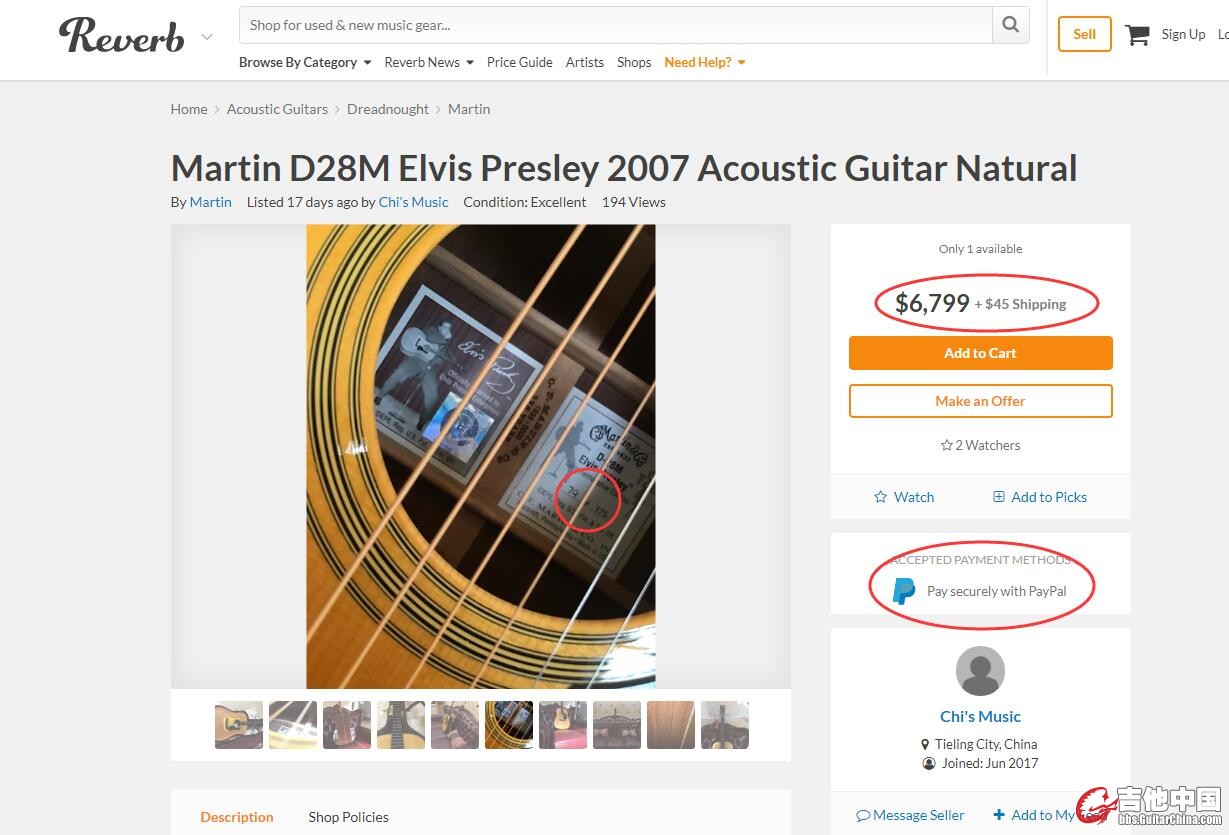1229x835 pixels.
Task: Follow the Dreadnought breadcrumb link
Action: click(x=388, y=109)
